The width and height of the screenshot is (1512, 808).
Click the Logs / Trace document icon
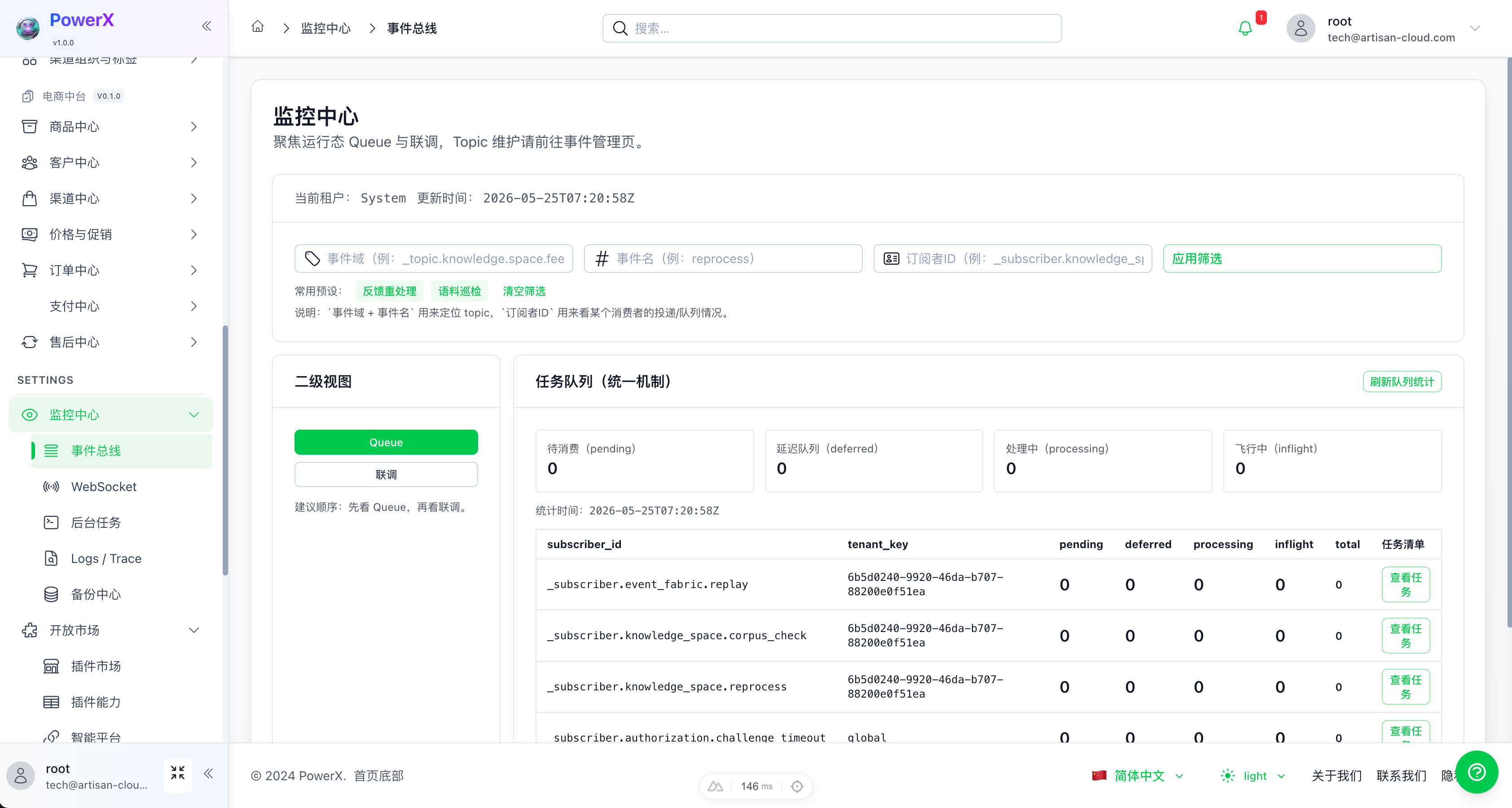[51, 558]
